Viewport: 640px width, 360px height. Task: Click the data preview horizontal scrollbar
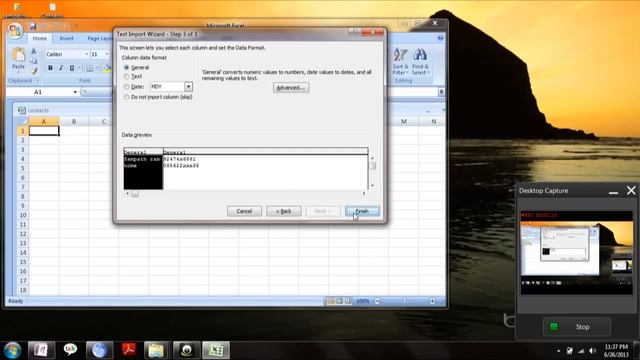click(x=246, y=193)
